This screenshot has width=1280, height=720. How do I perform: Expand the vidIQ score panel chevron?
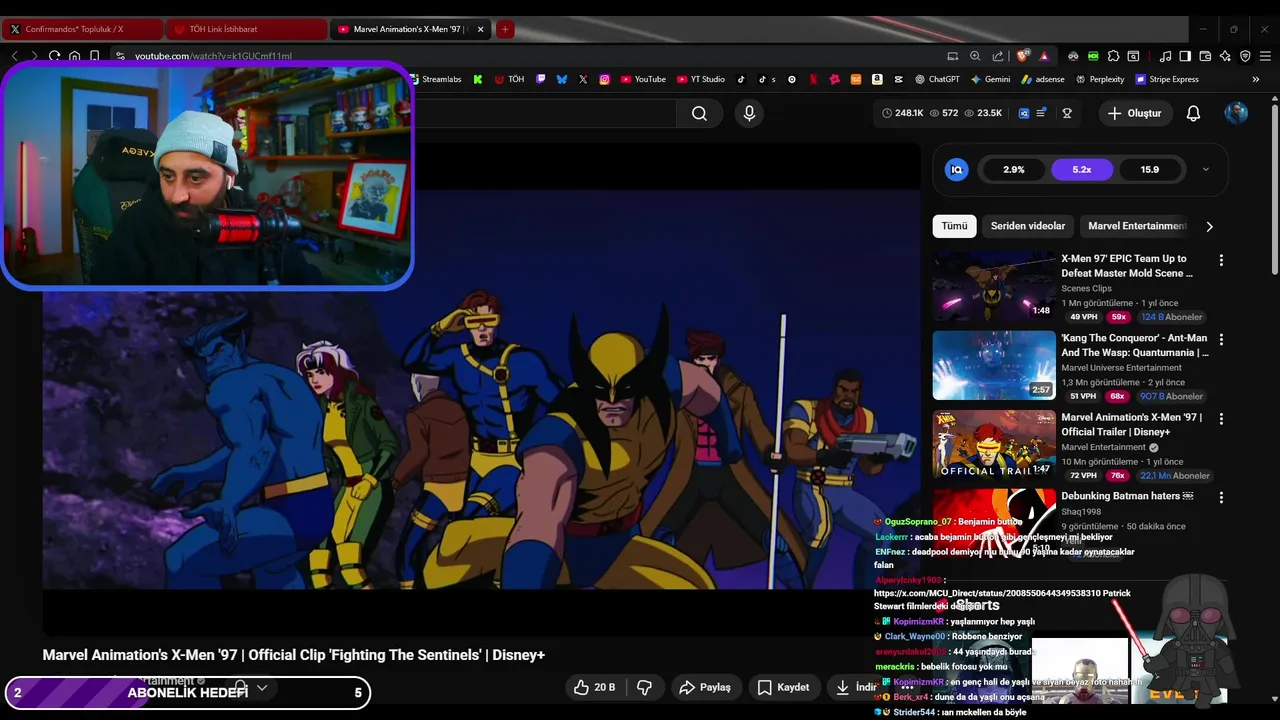[x=1205, y=169]
